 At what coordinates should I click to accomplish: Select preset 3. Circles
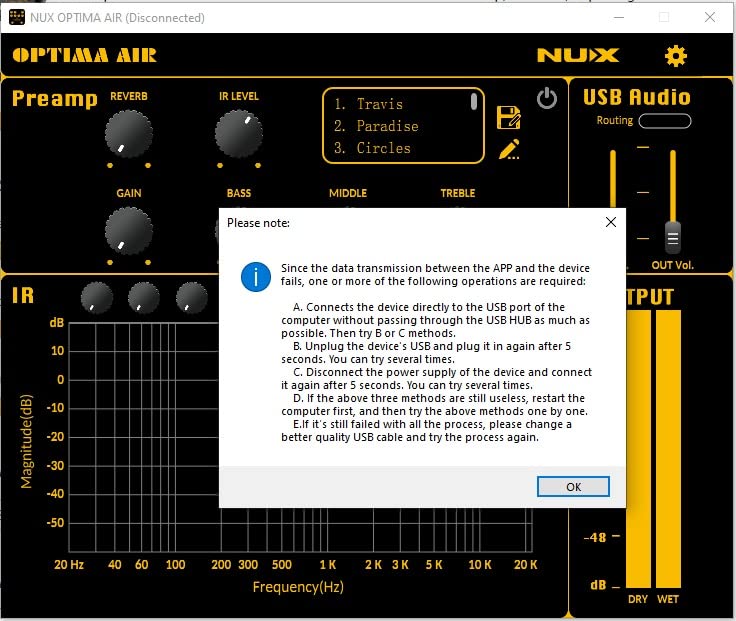372,148
